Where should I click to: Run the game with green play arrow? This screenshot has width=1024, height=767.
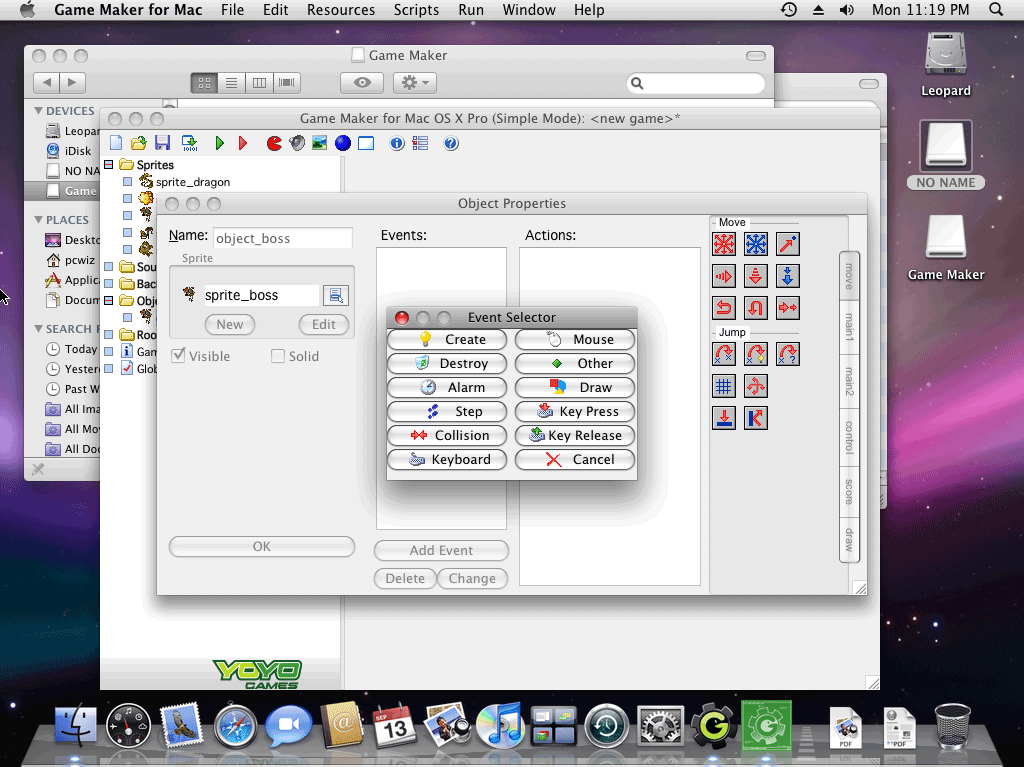coord(220,144)
